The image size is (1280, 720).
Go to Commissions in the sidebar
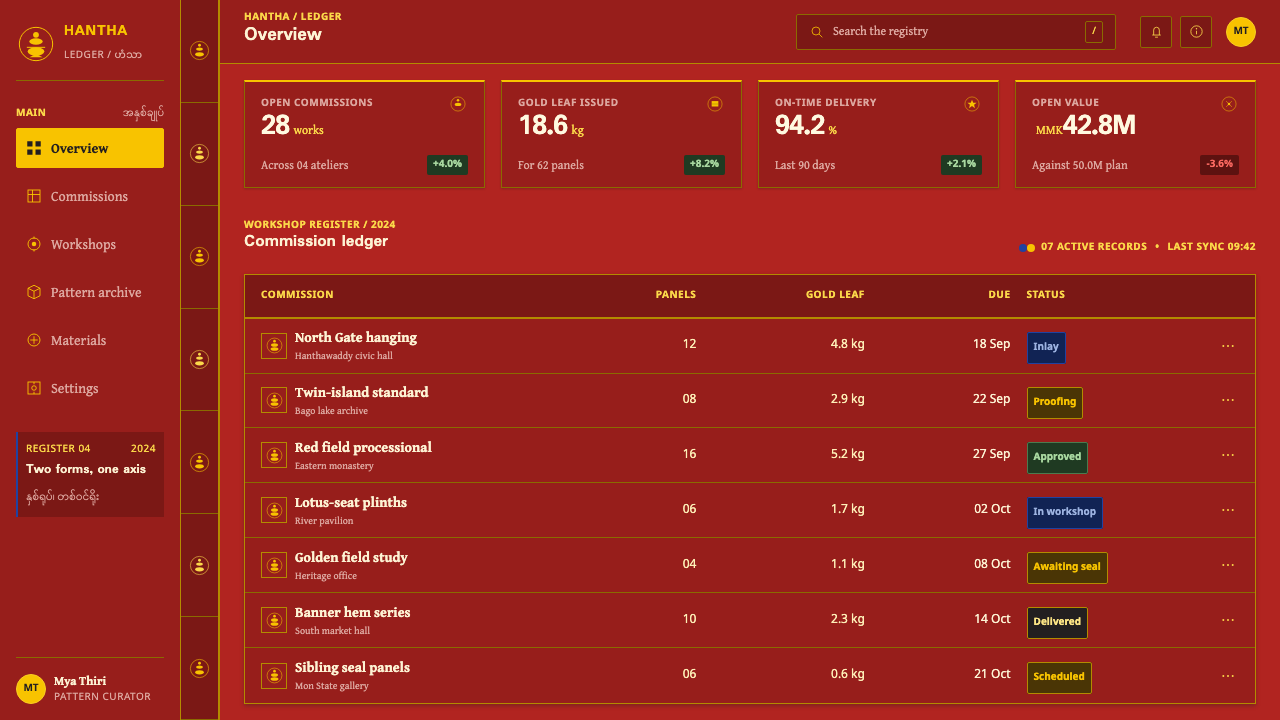(90, 196)
